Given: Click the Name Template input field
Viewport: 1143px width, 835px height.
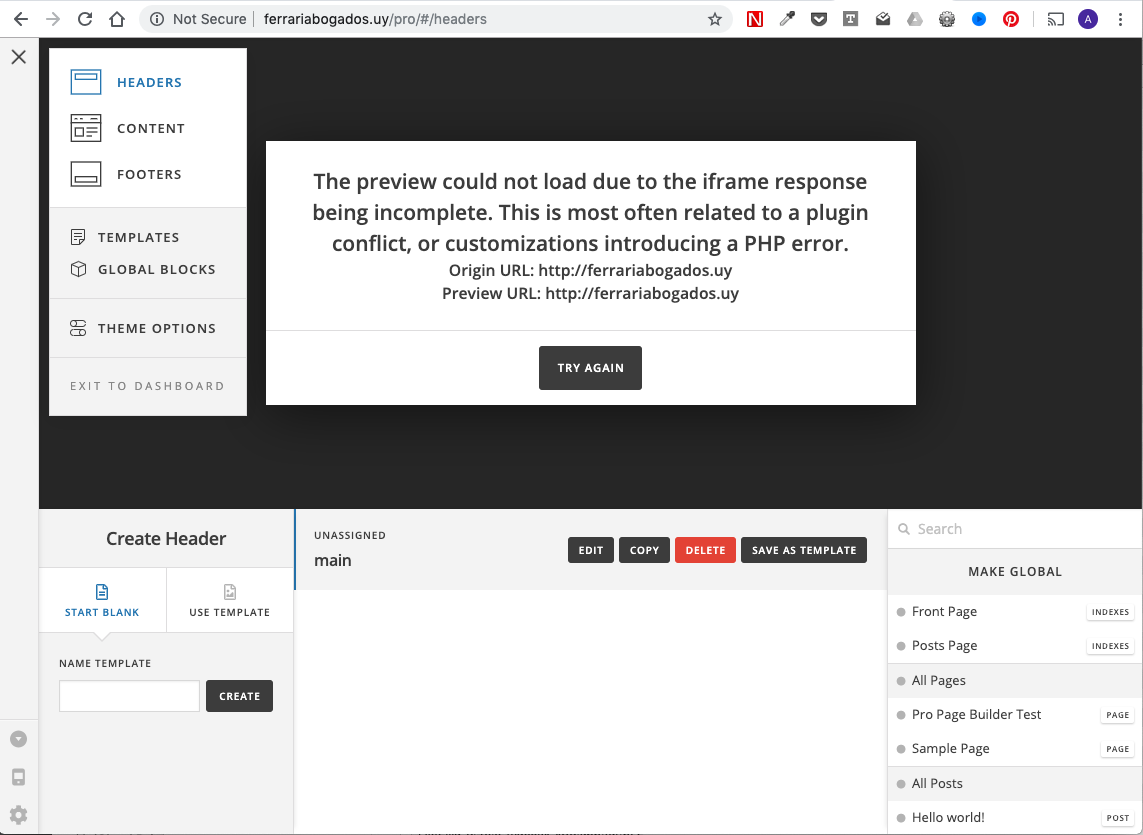Looking at the screenshot, I should pos(129,696).
